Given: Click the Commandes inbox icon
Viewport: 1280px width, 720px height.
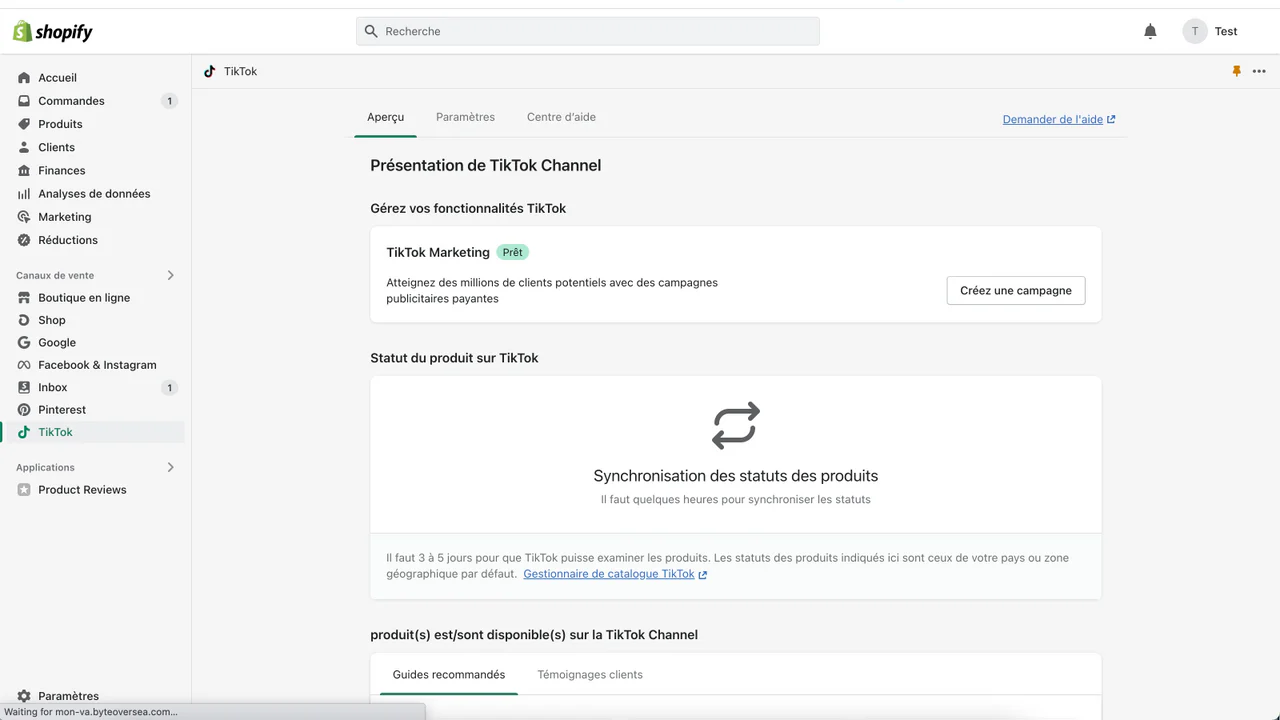Looking at the screenshot, I should pyautogui.click(x=24, y=101).
